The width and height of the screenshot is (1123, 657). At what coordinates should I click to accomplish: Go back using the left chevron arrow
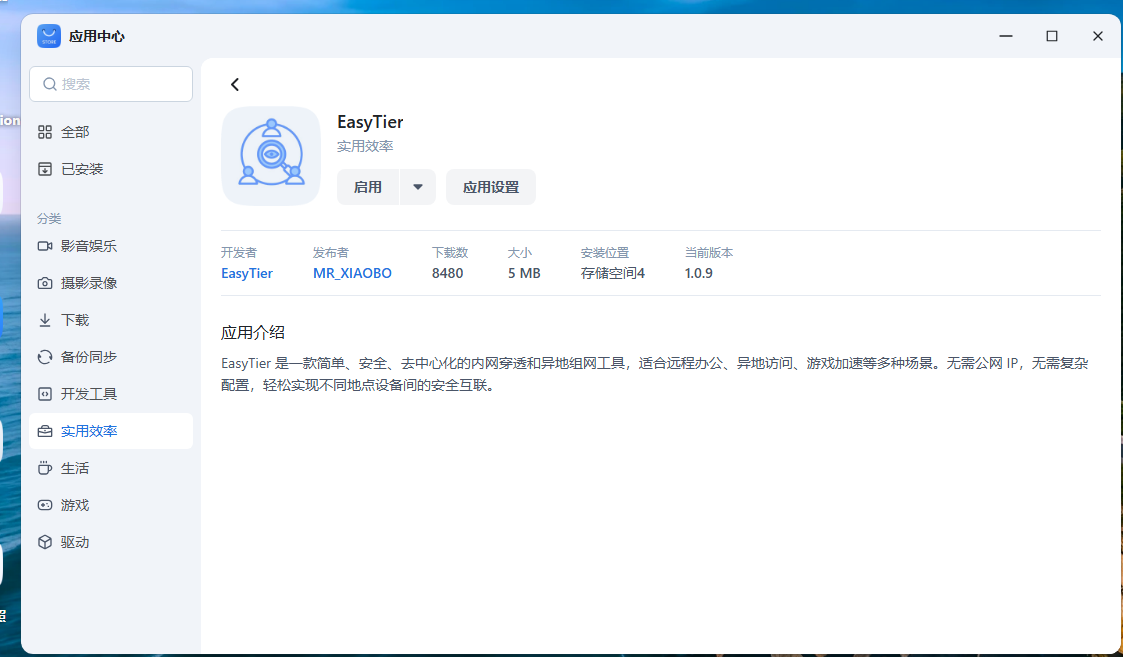click(234, 85)
